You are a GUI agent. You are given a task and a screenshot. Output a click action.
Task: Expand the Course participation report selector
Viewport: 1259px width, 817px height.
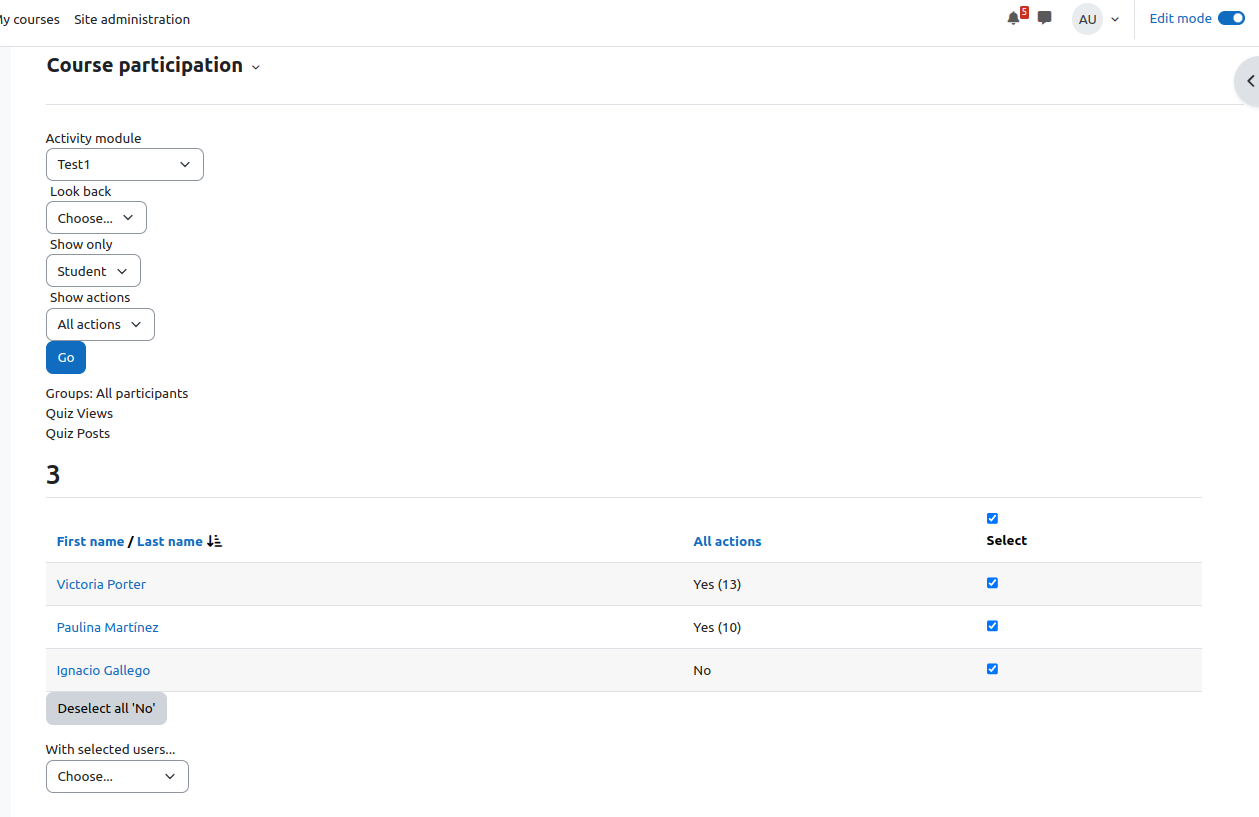tap(255, 67)
